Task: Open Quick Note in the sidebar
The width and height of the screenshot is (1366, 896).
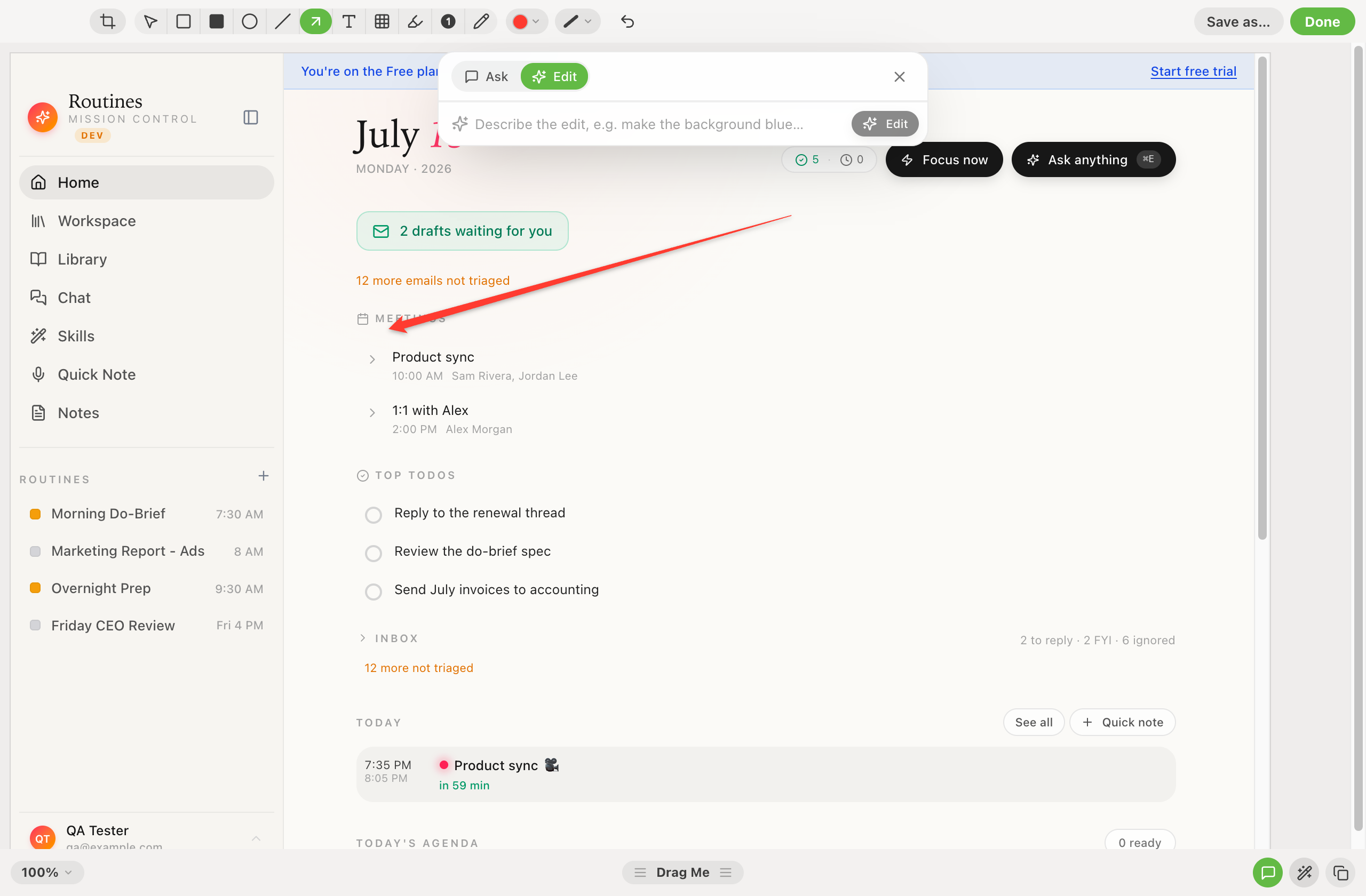Action: pyautogui.click(x=146, y=374)
